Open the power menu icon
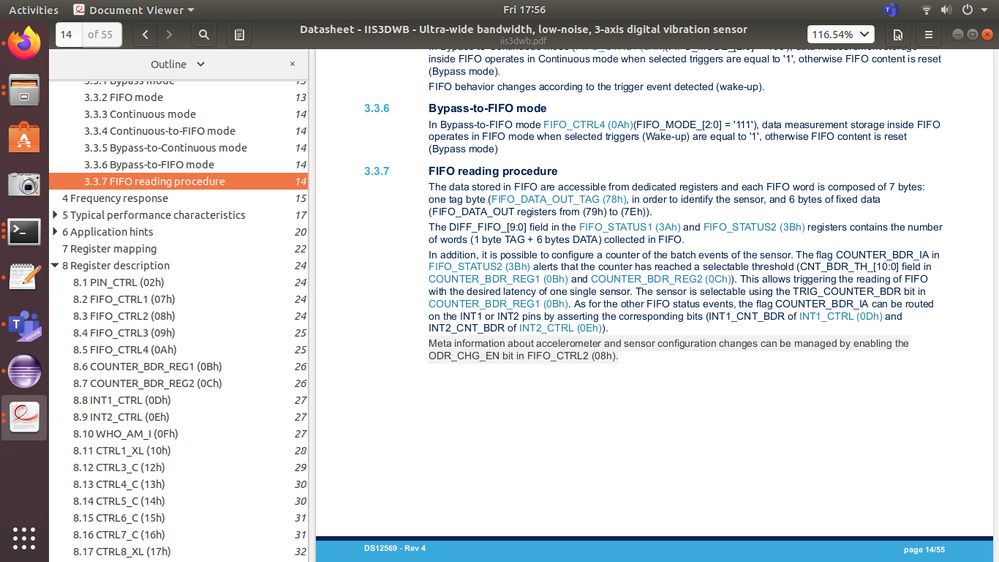 point(967,10)
